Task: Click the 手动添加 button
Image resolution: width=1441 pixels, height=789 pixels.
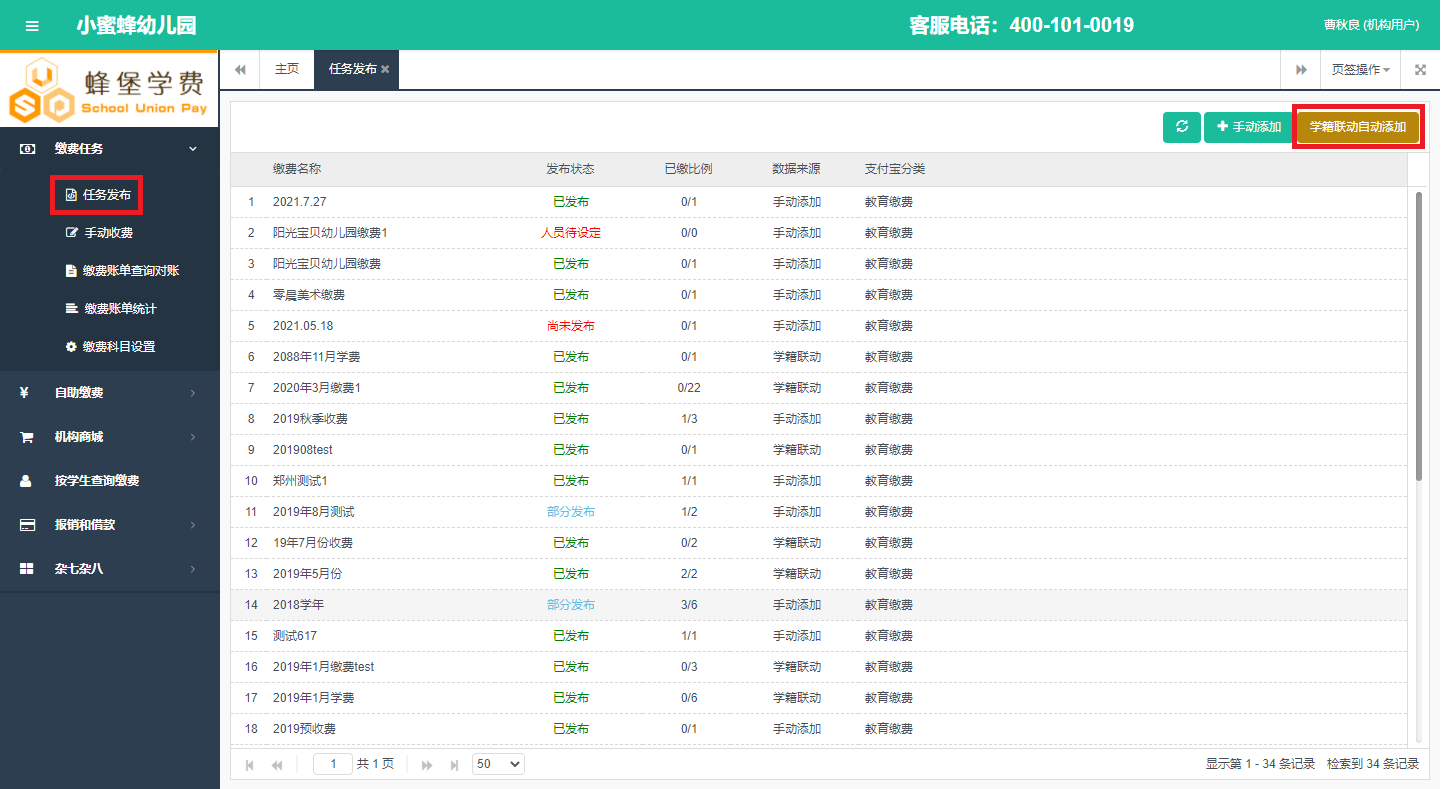Action: point(1248,127)
